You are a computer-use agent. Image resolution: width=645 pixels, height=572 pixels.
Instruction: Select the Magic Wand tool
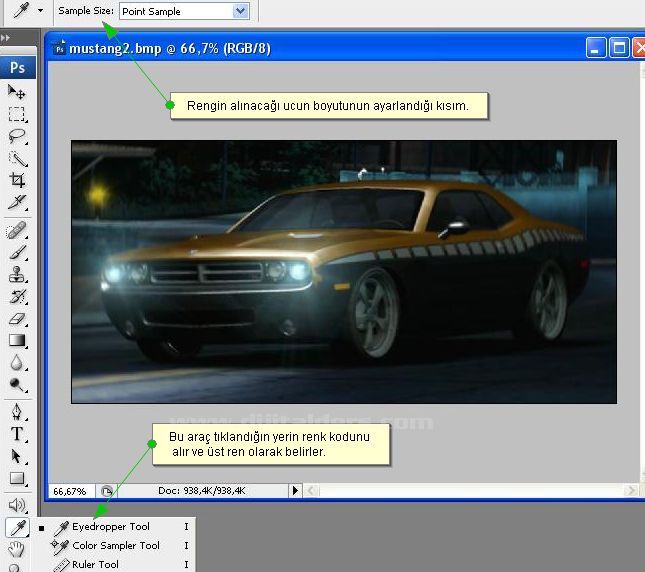[17, 159]
